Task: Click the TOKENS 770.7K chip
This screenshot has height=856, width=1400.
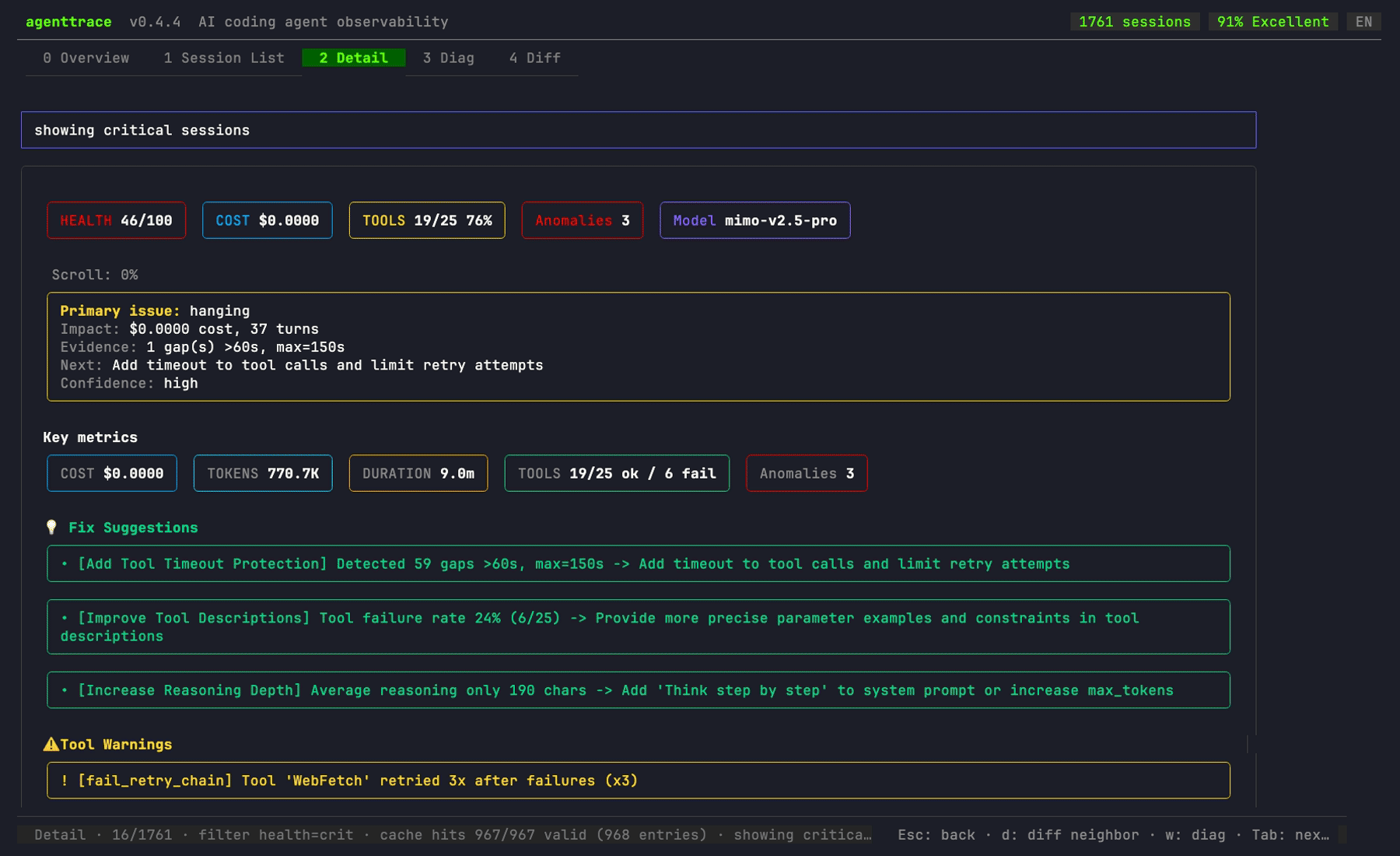Action: point(263,473)
